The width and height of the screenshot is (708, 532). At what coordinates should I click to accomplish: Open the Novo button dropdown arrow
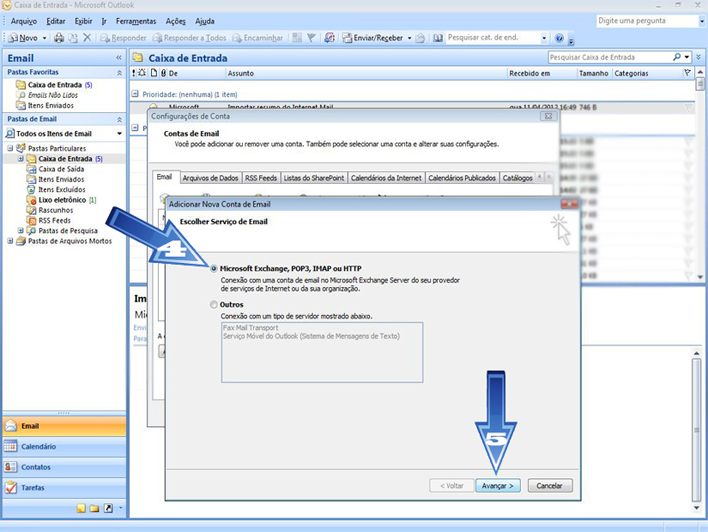pyautogui.click(x=44, y=38)
